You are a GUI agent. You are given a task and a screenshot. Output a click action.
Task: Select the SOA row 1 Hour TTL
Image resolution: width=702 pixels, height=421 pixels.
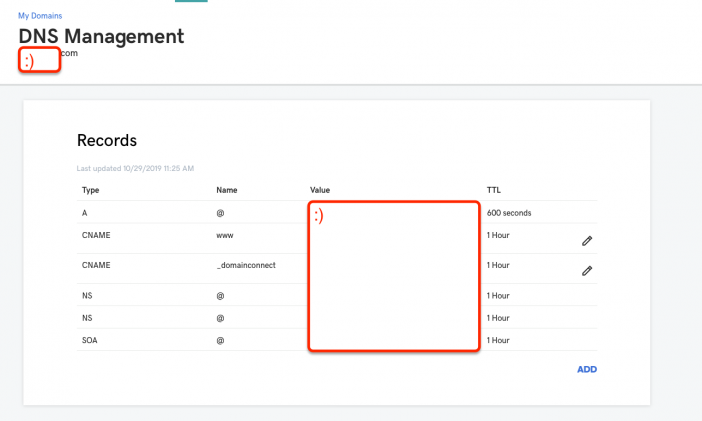point(498,340)
